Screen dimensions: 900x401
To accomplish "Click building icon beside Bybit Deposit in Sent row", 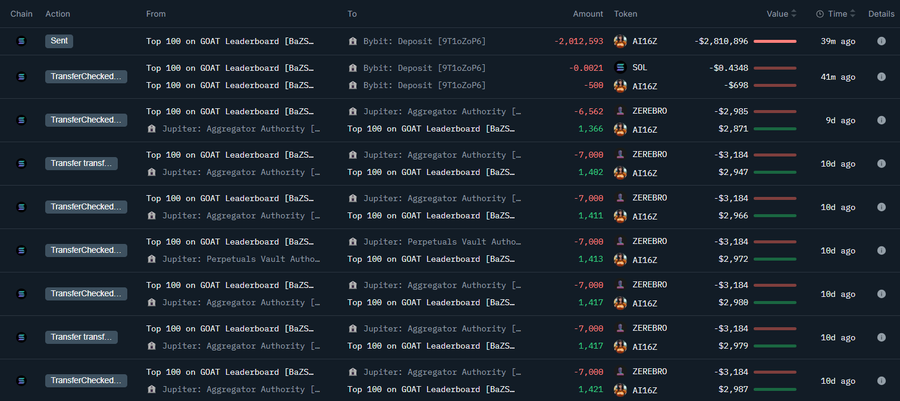I will 352,41.
